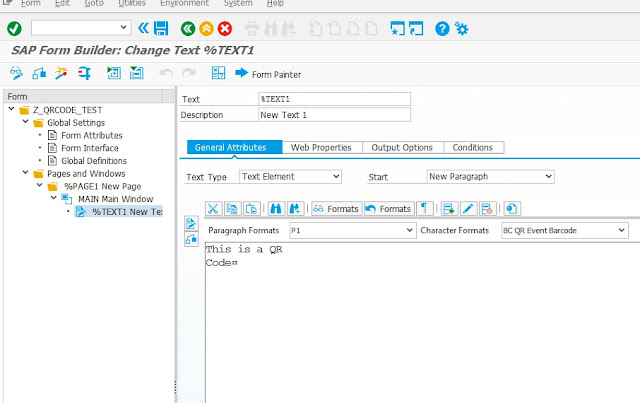The image size is (640, 403).
Task: Click the Display/Change glasses icon
Action: click(16, 73)
